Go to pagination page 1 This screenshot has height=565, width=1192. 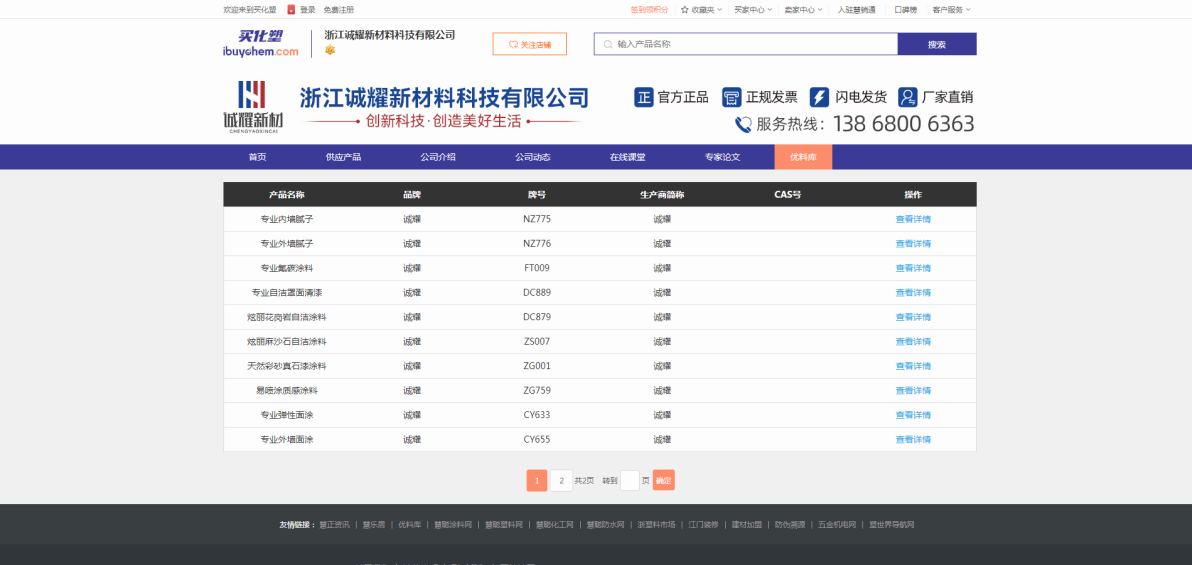point(537,481)
